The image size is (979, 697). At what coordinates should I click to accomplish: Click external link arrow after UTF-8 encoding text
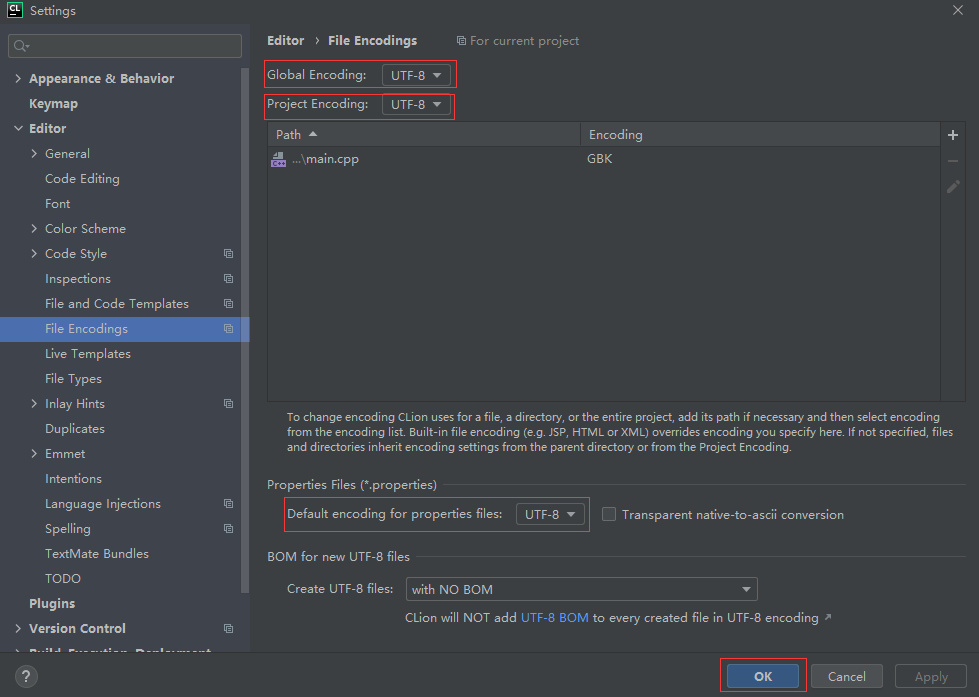pos(828,617)
